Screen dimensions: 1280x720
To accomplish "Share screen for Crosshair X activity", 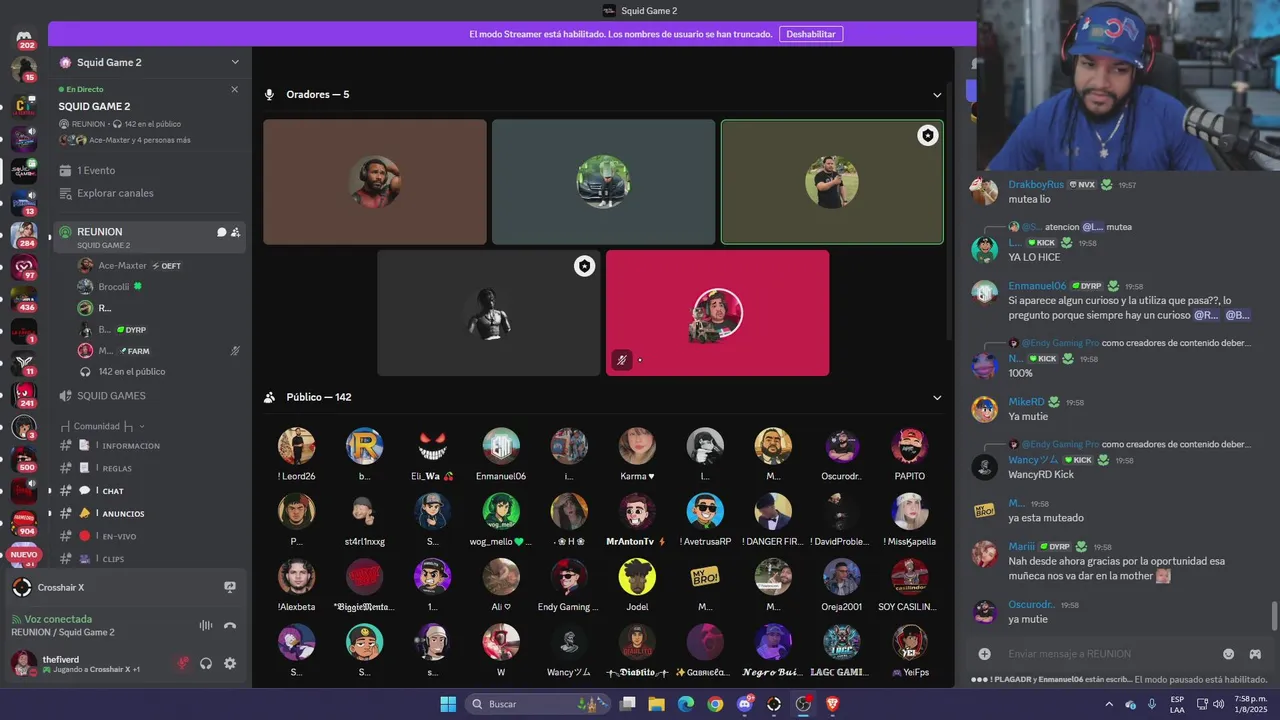I will coord(230,587).
